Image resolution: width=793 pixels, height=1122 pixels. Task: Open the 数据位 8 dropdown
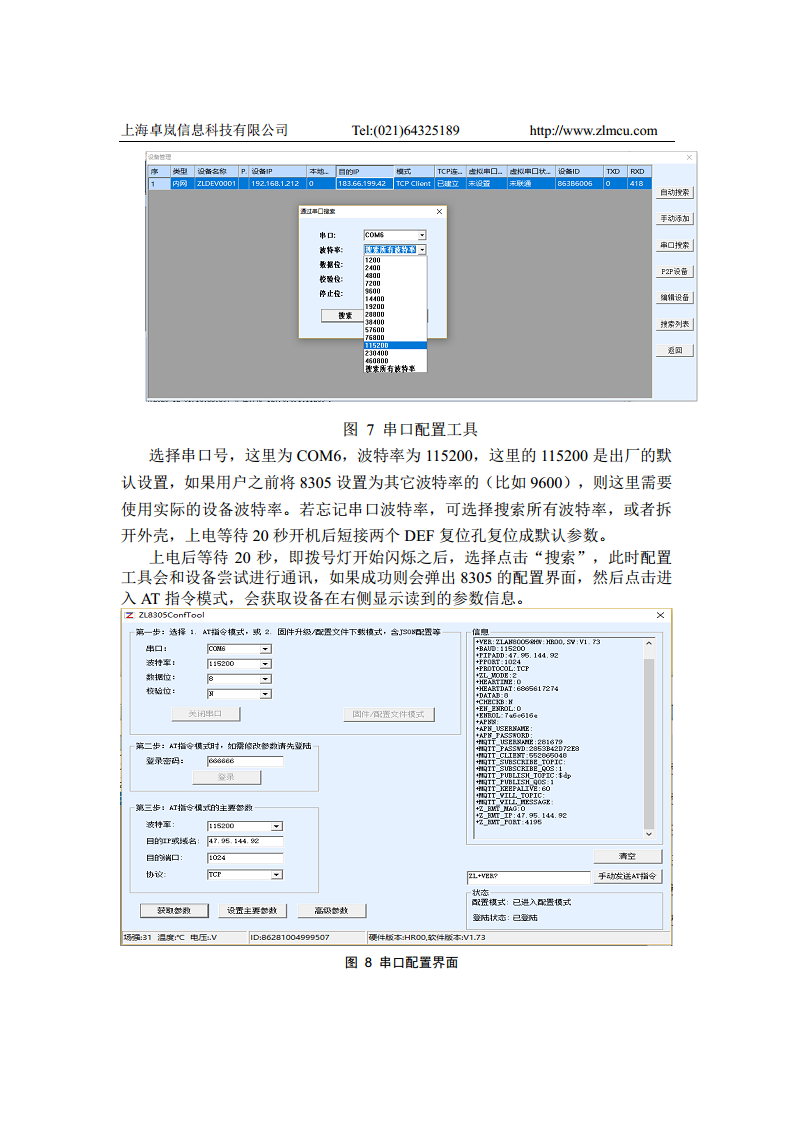pos(266,679)
